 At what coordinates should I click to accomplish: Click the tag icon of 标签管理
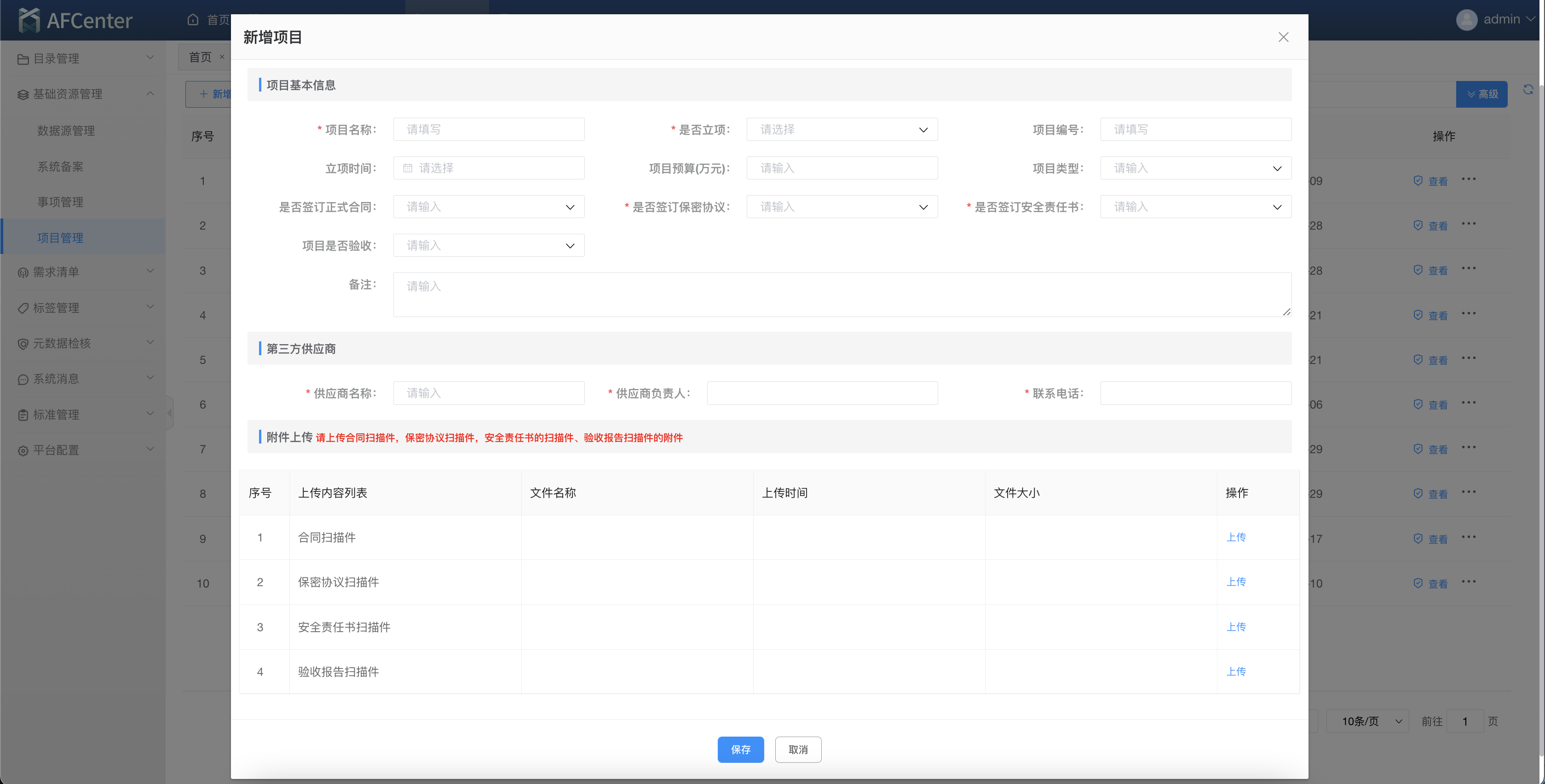coord(23,308)
